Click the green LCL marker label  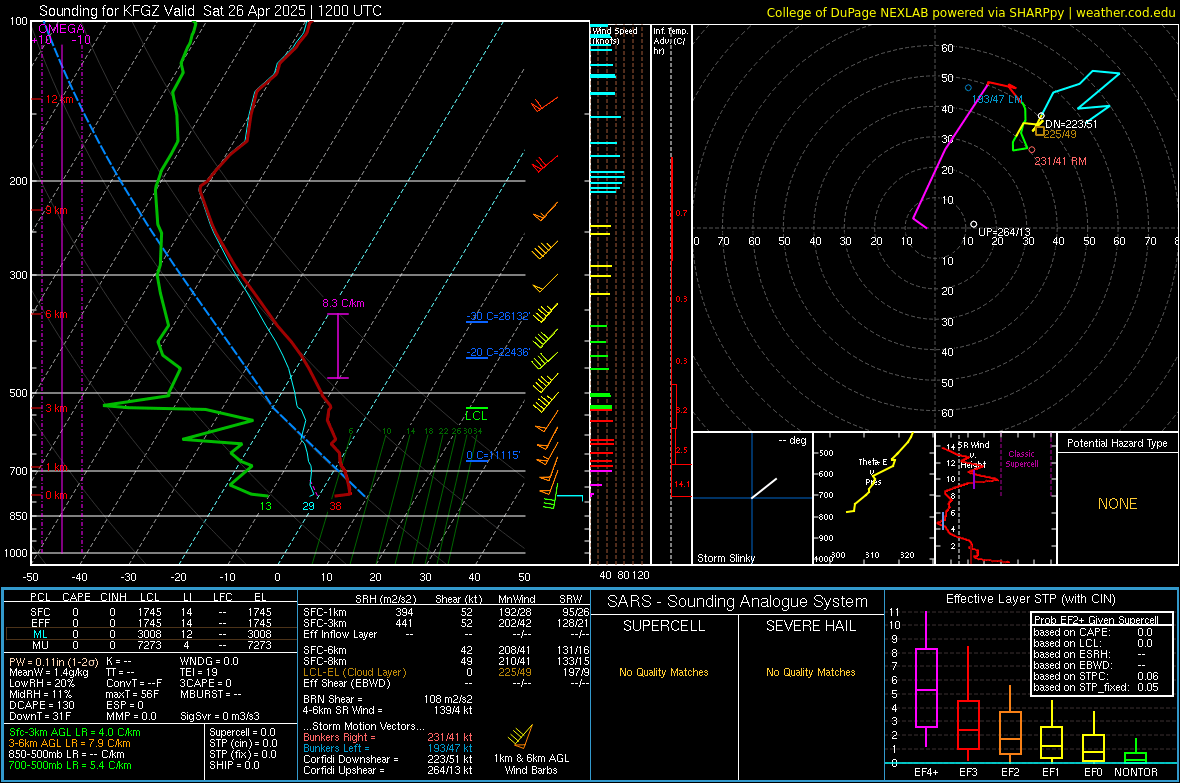476,416
